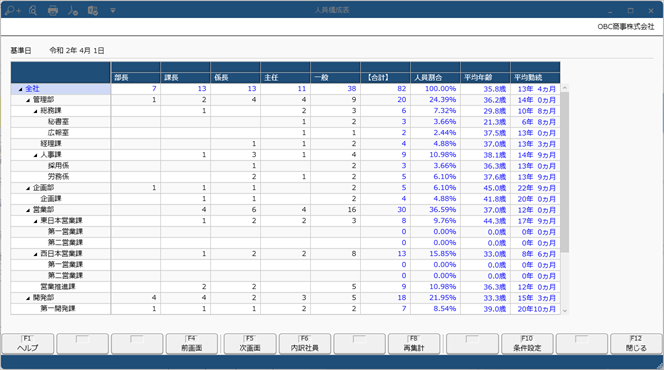Click the F1 ヘルプ button
664x370 pixels.
[x=28, y=344]
